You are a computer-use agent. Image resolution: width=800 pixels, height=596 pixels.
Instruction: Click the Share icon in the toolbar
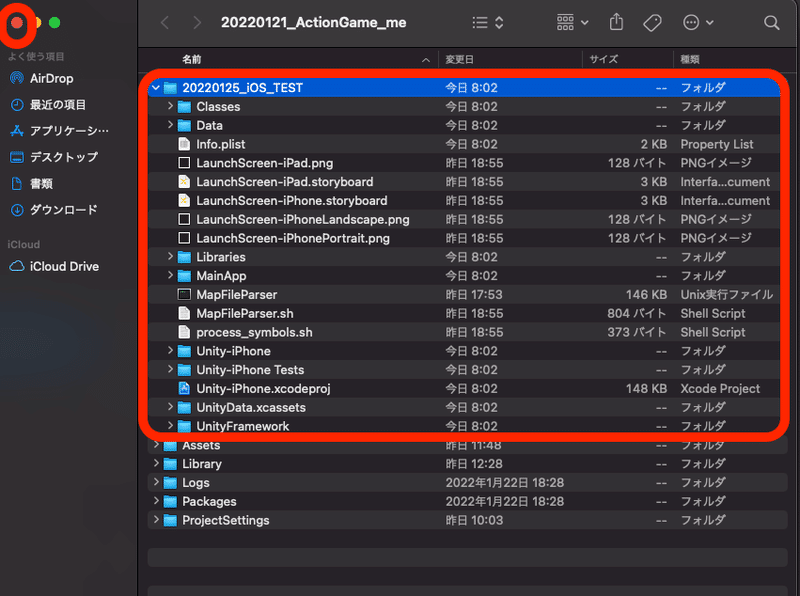pyautogui.click(x=616, y=22)
